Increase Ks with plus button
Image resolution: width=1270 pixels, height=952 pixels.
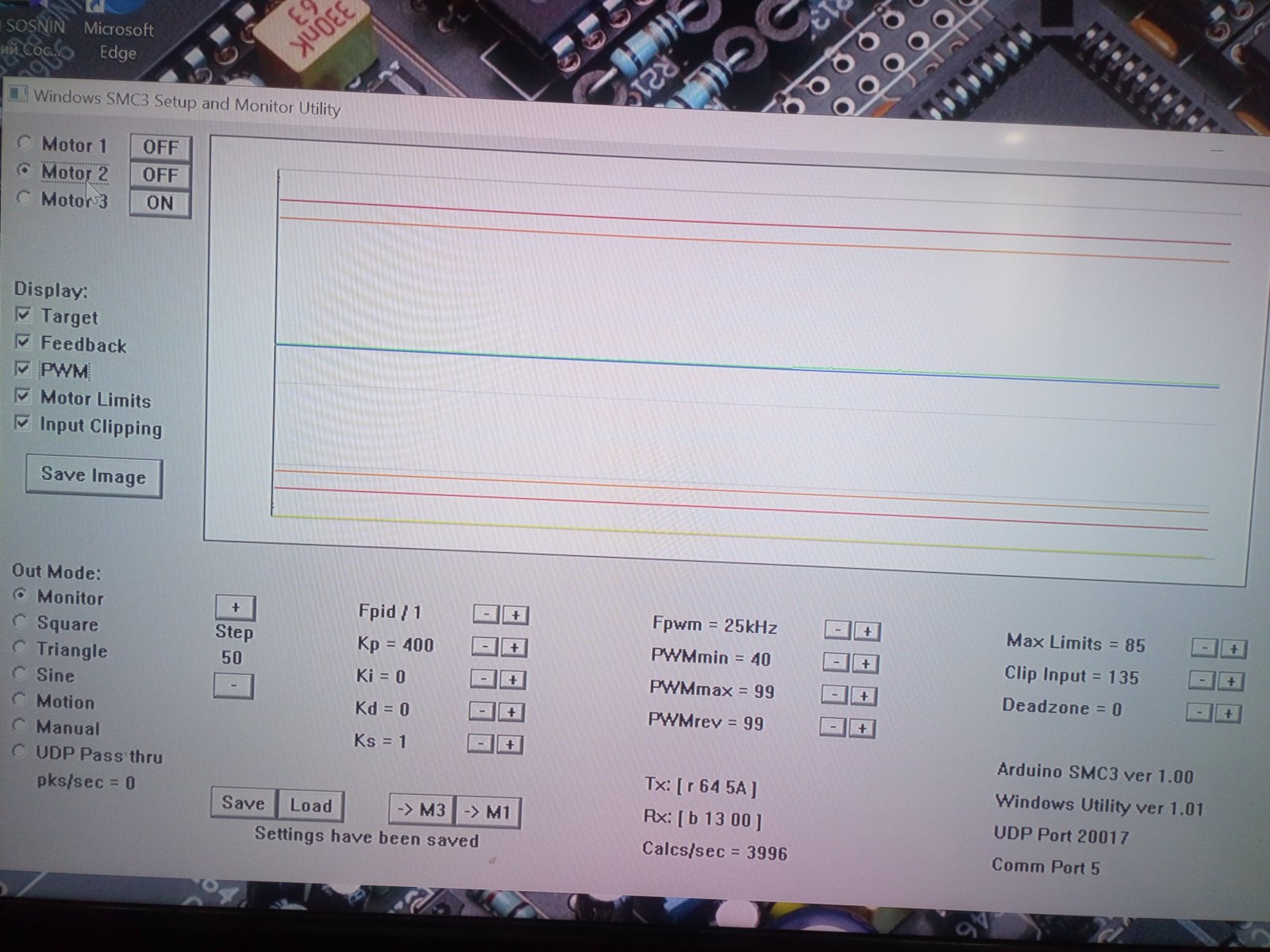[x=510, y=744]
